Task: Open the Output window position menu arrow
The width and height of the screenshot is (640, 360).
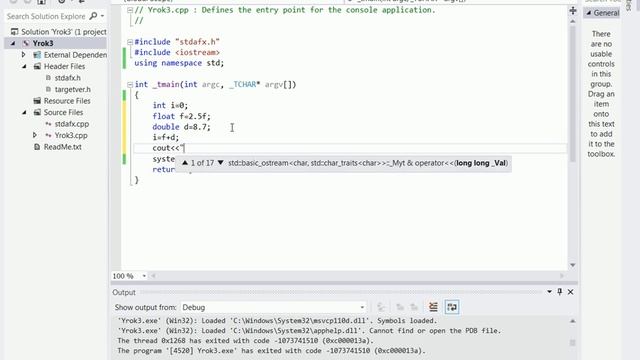Action: [549, 291]
